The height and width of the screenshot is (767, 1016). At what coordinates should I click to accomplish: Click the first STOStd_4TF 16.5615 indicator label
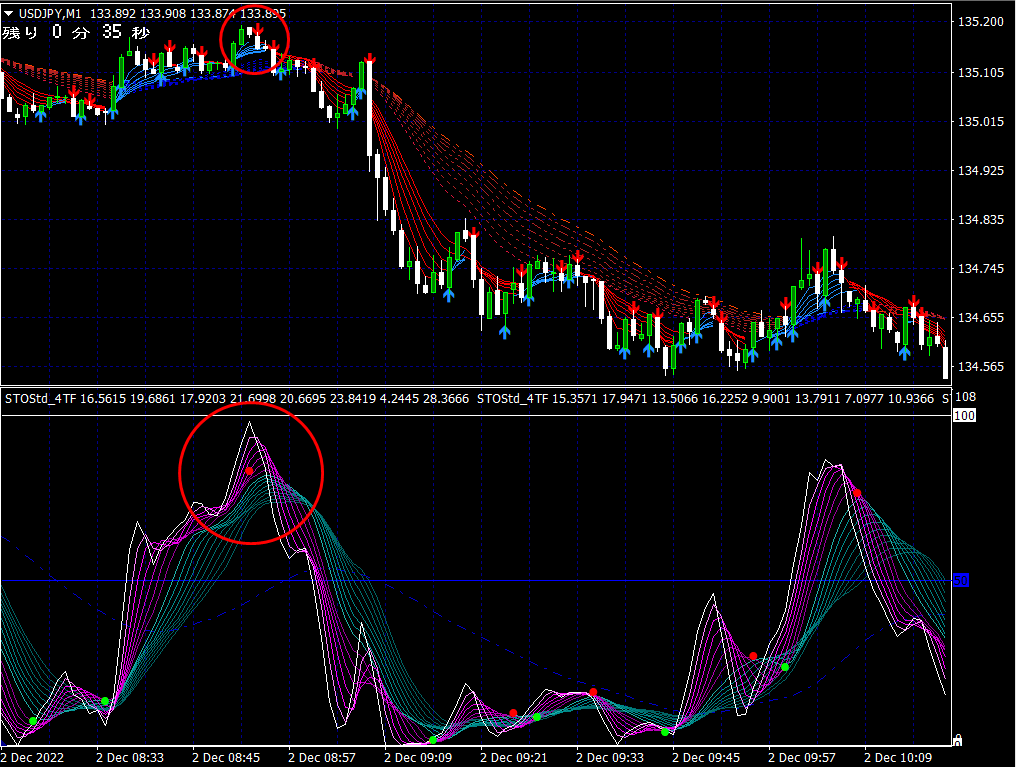click(237, 398)
